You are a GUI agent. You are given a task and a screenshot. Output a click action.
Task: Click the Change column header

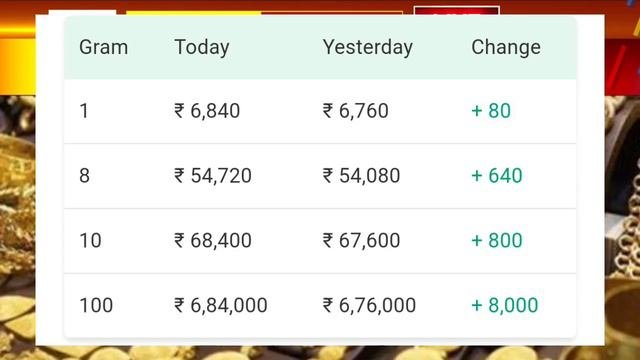pyautogui.click(x=506, y=48)
